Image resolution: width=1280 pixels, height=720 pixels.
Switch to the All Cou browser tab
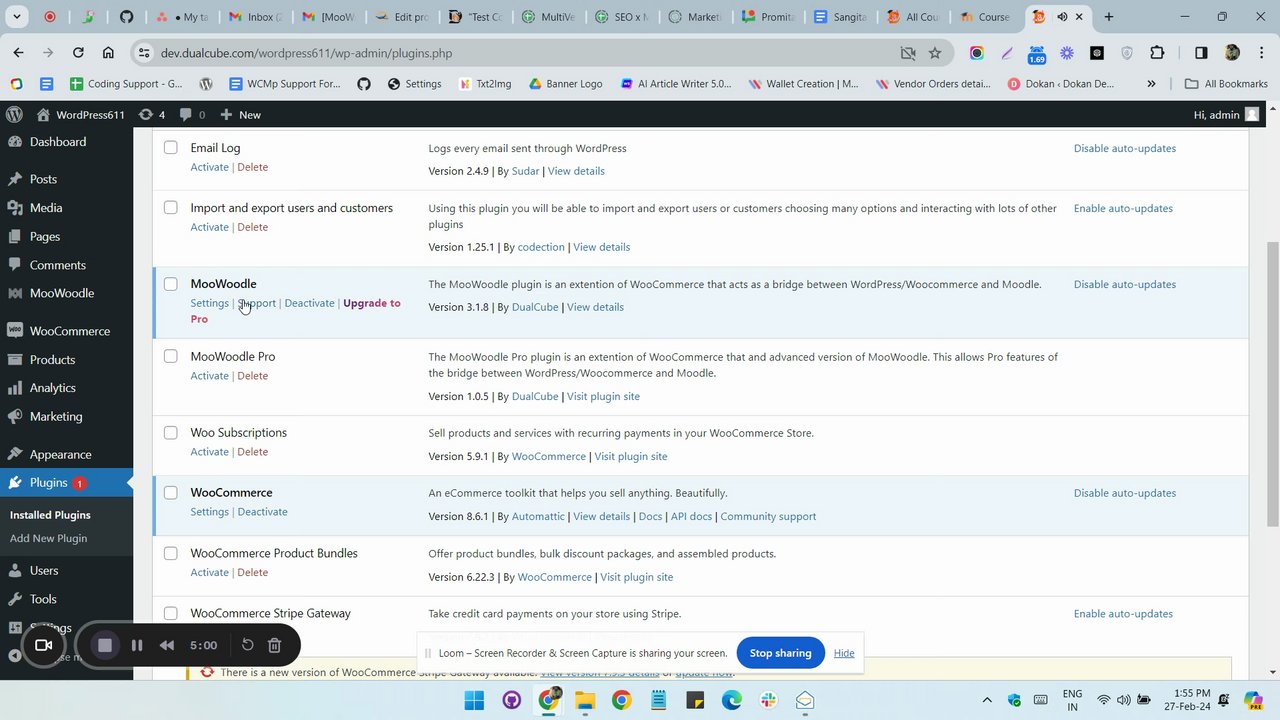click(x=913, y=17)
